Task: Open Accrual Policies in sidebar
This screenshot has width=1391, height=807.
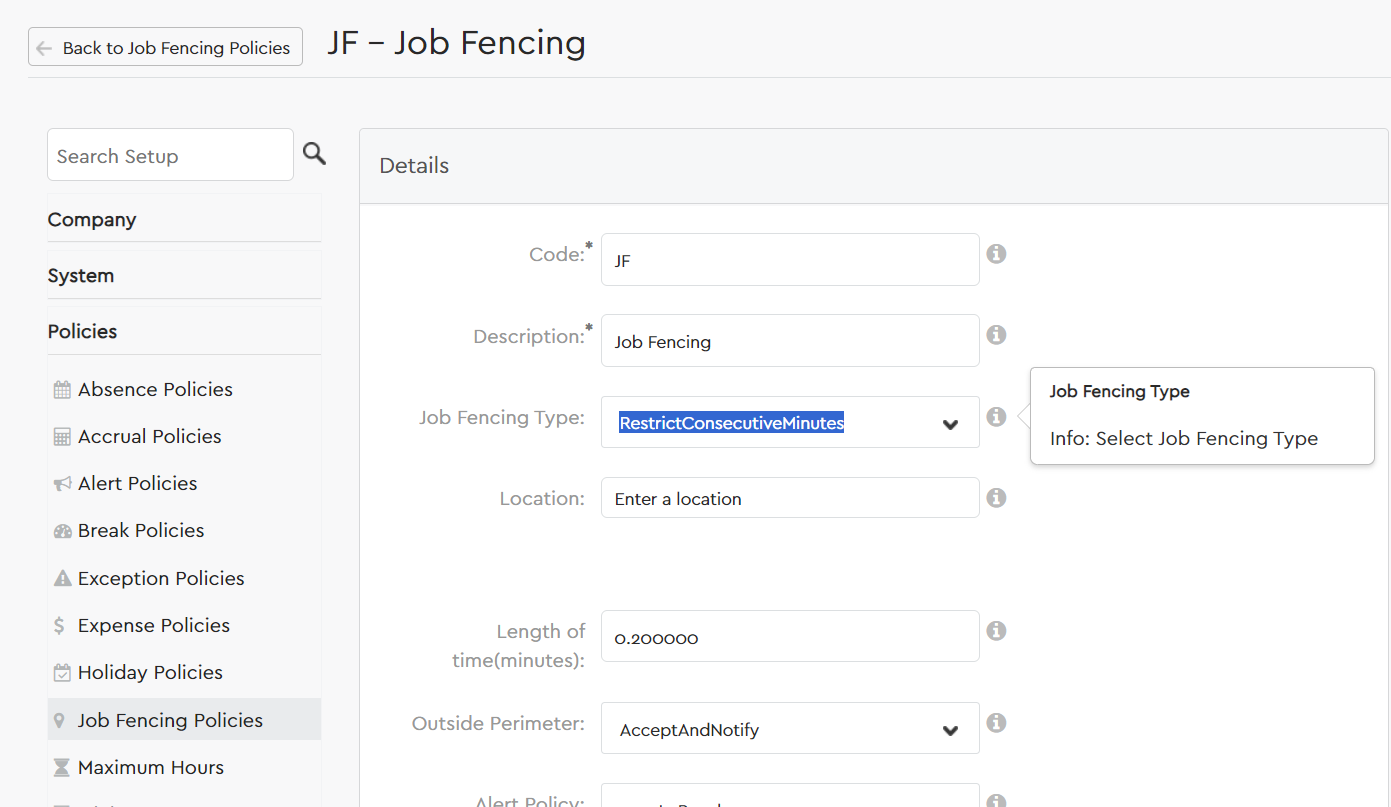Action: [149, 437]
